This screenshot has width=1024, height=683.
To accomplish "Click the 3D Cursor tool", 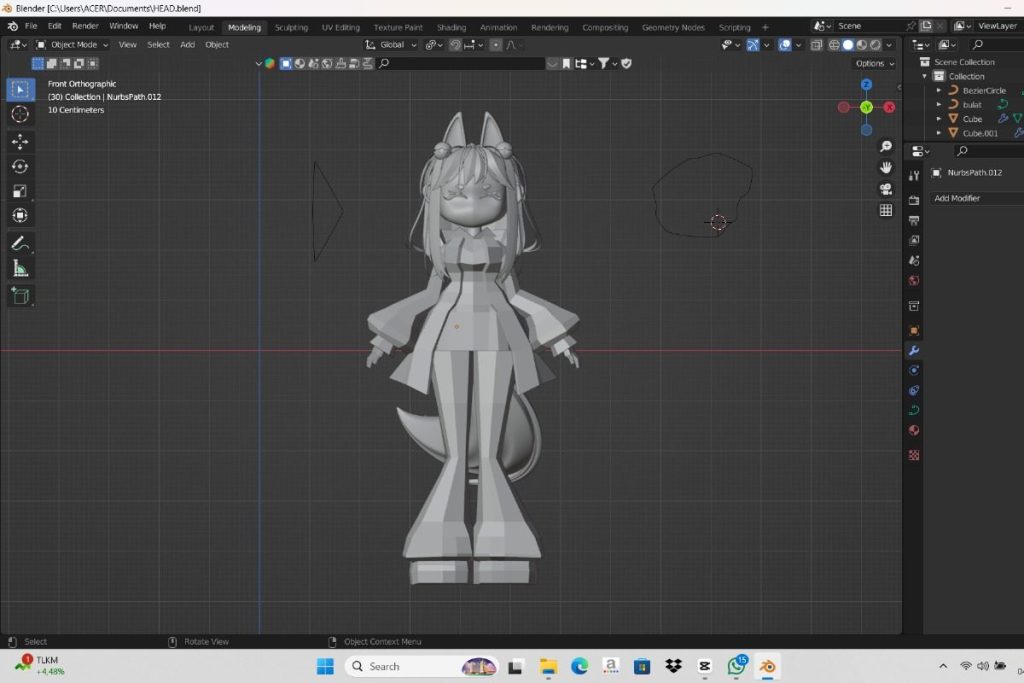I will 20,114.
